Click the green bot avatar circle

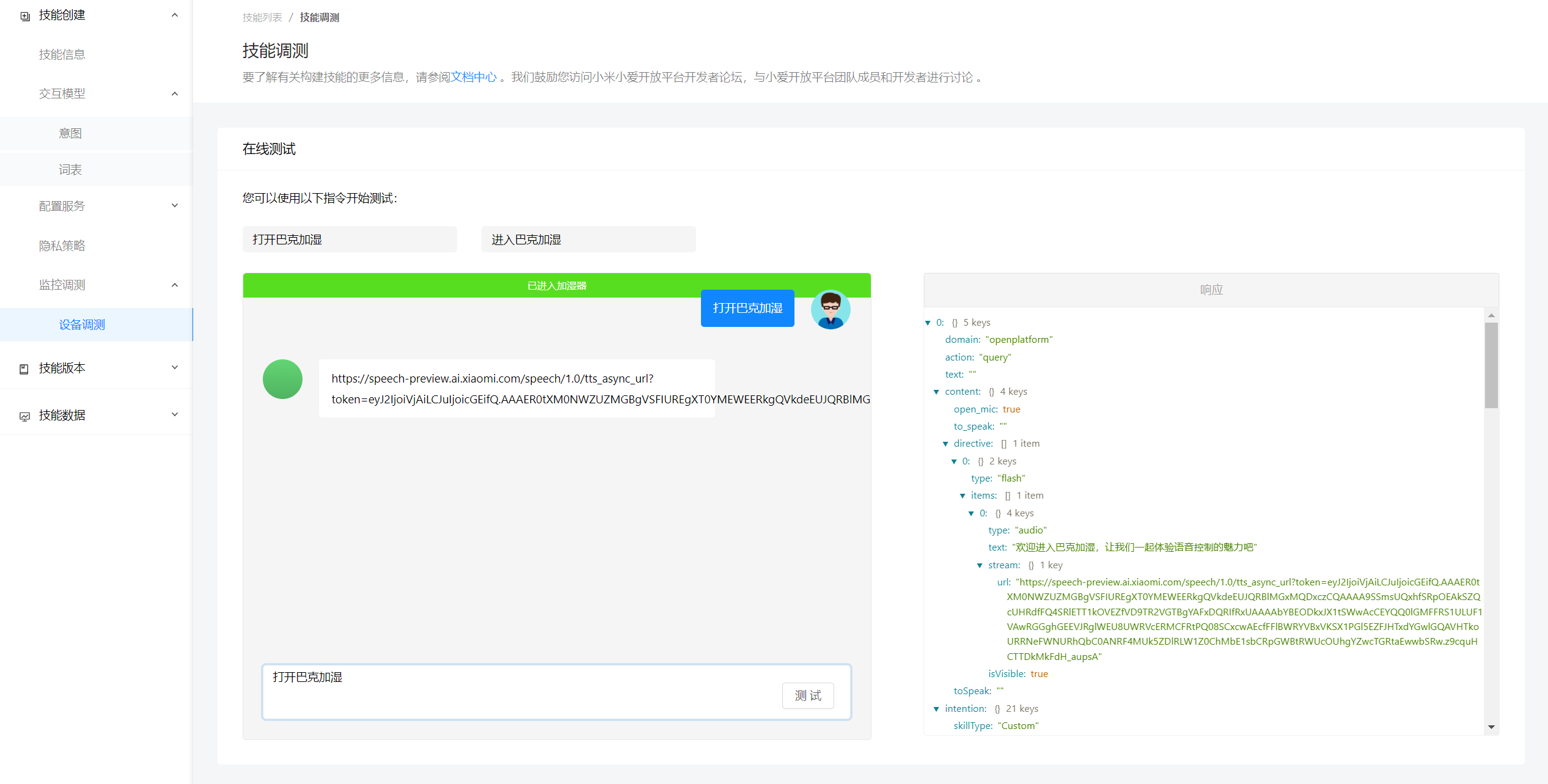(282, 379)
